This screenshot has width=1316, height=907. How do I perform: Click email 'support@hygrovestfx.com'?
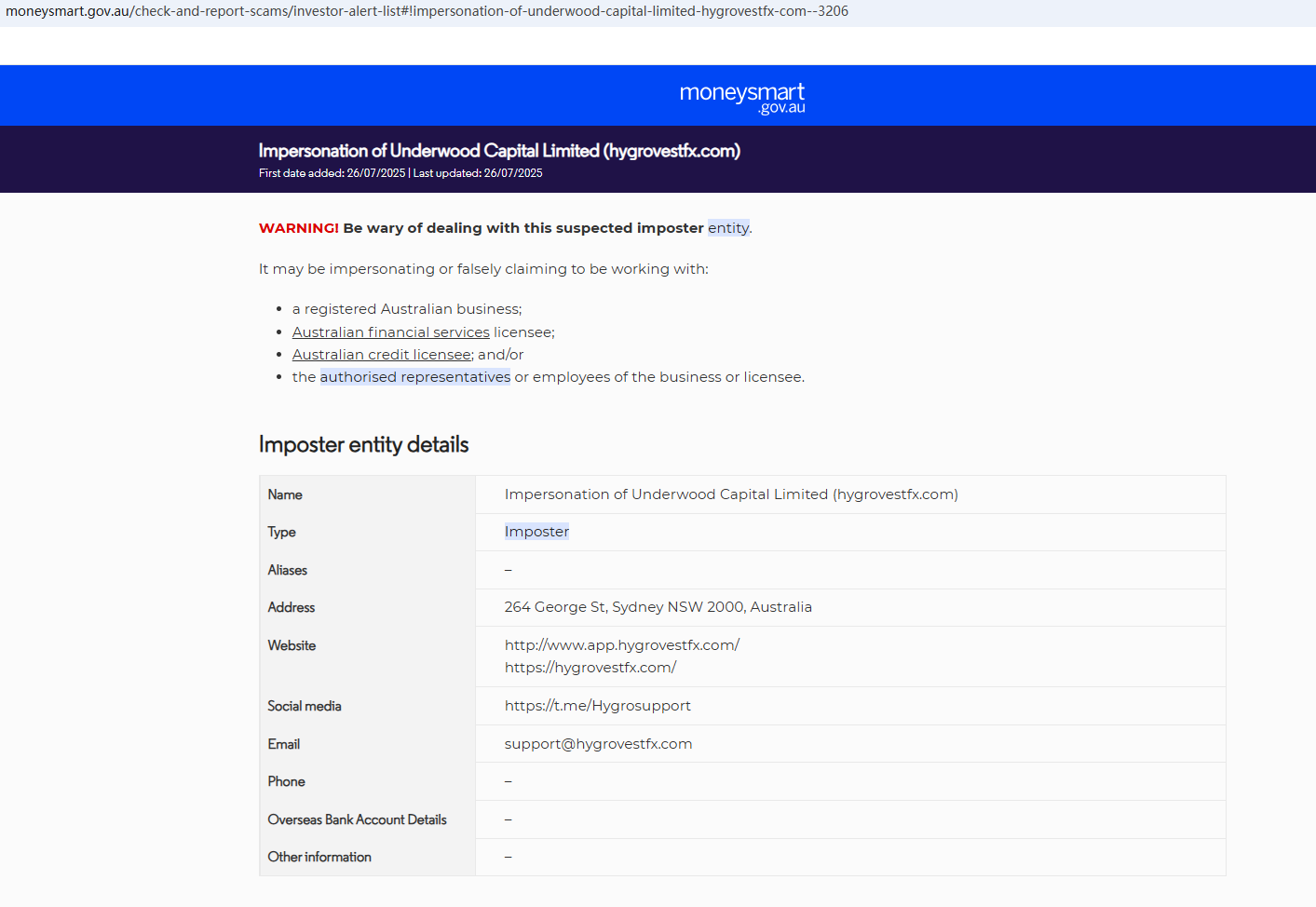tap(598, 744)
